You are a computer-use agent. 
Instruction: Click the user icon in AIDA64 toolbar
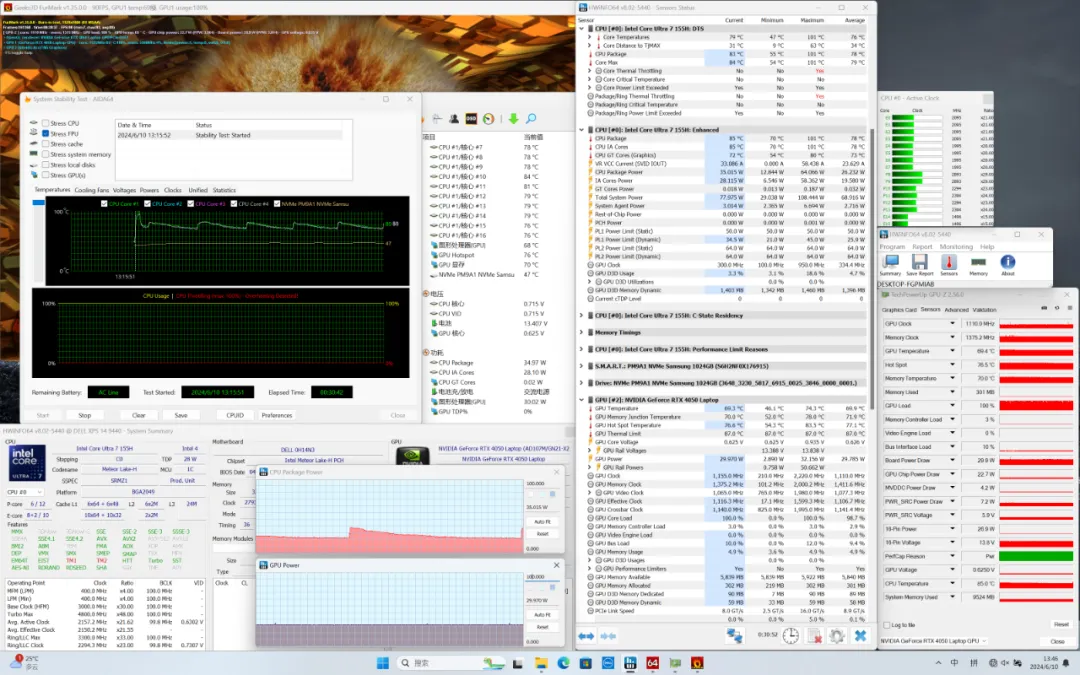(x=454, y=118)
